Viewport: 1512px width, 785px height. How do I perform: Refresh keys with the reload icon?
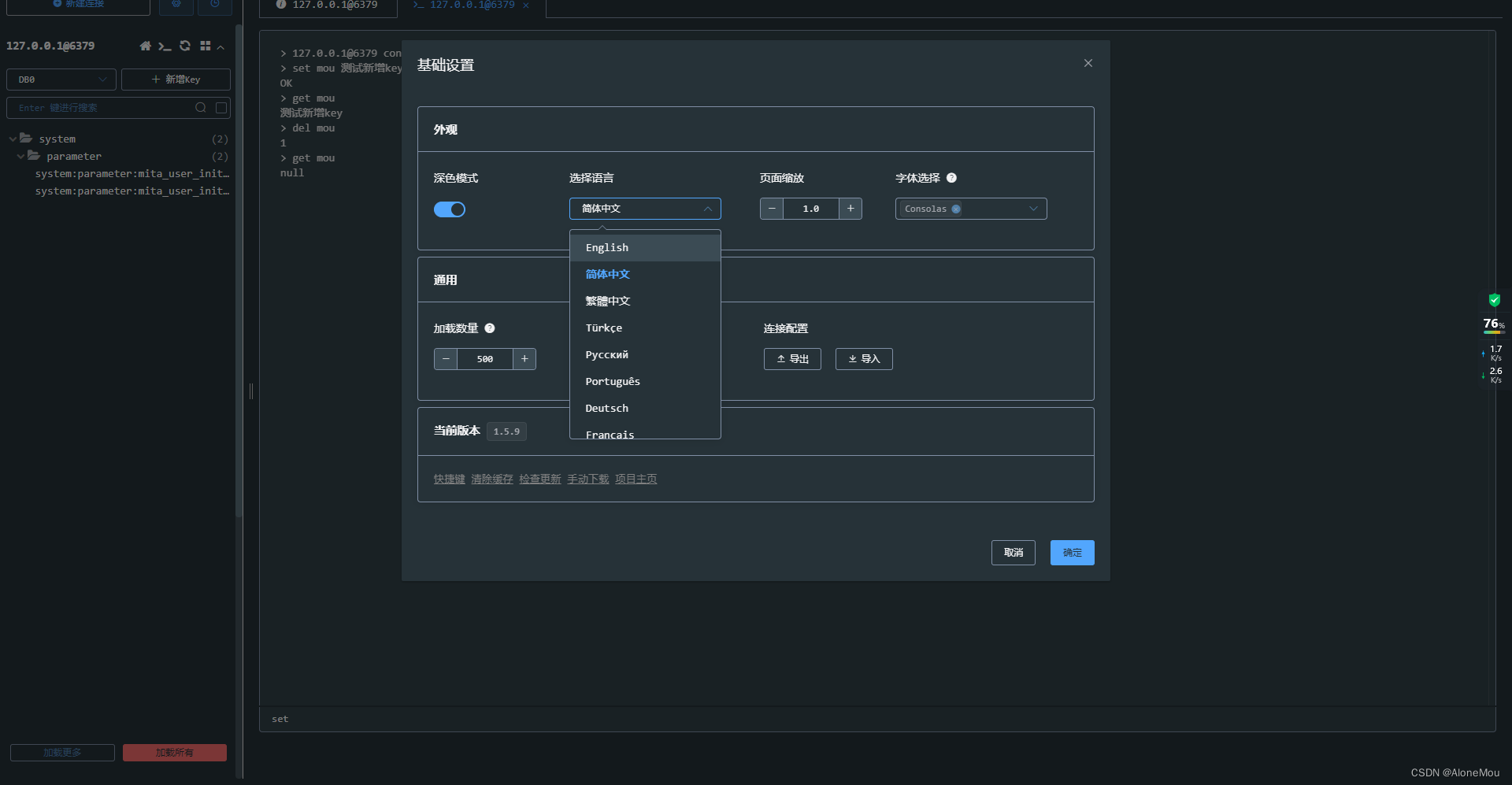(x=184, y=46)
